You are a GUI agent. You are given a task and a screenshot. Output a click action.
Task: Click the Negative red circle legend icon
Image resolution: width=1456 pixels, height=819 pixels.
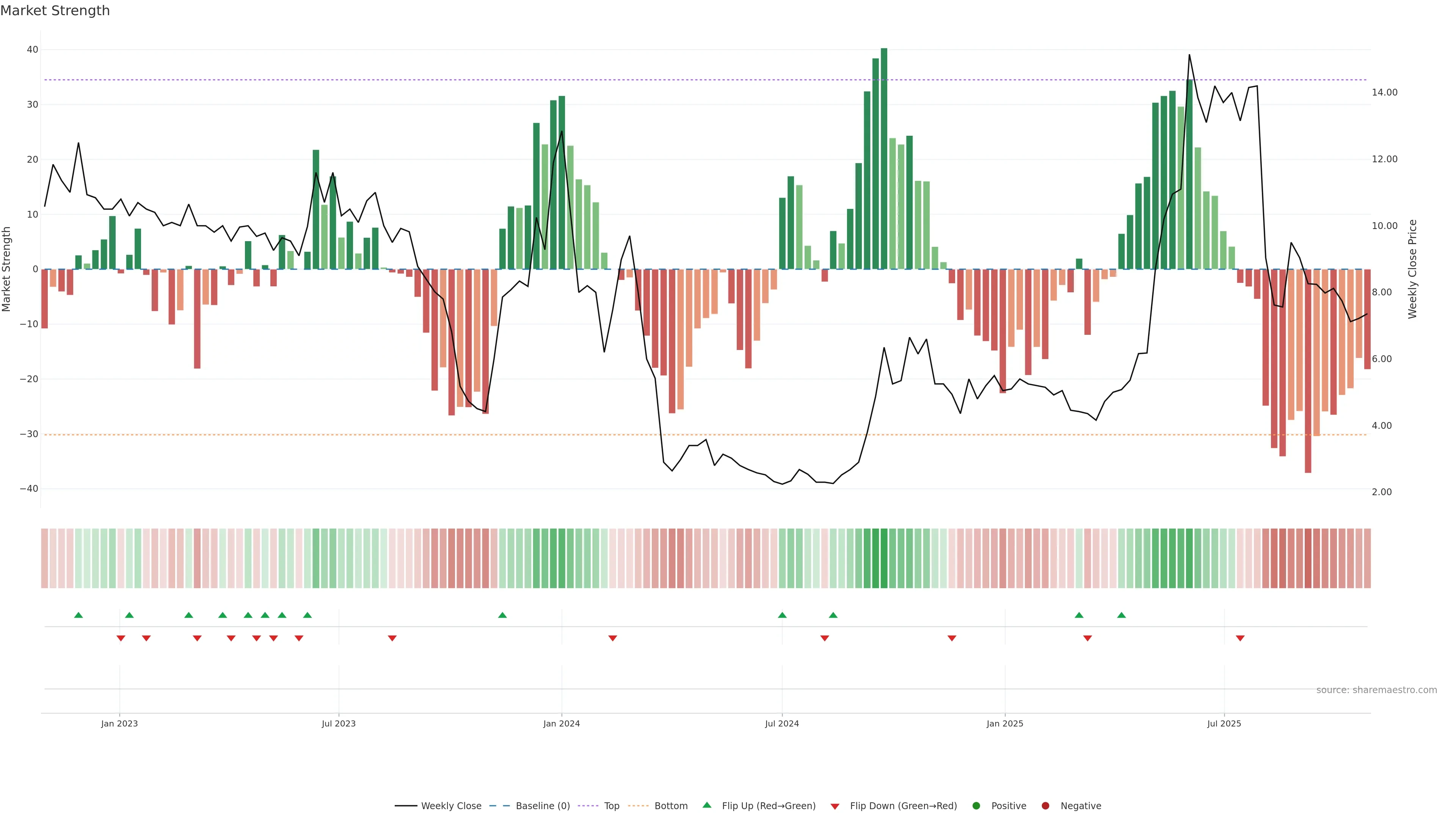tap(1045, 806)
